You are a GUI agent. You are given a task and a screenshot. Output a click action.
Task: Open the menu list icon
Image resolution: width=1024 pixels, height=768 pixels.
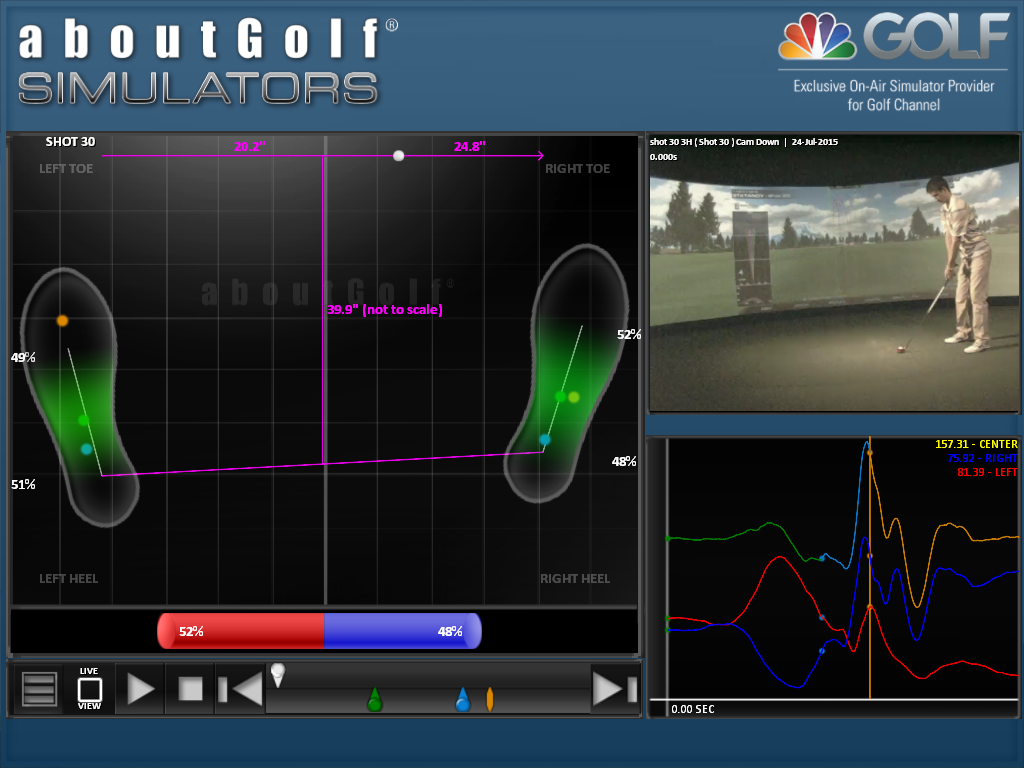pos(39,689)
